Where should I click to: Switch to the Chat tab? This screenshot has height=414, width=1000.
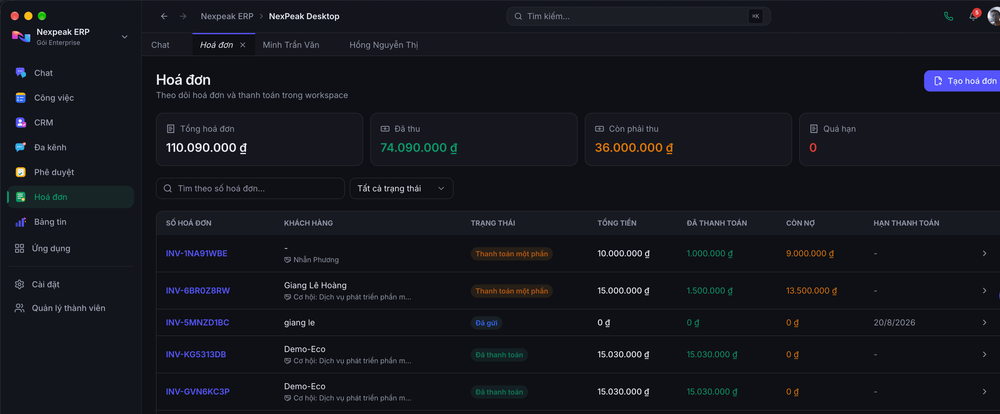pos(160,45)
